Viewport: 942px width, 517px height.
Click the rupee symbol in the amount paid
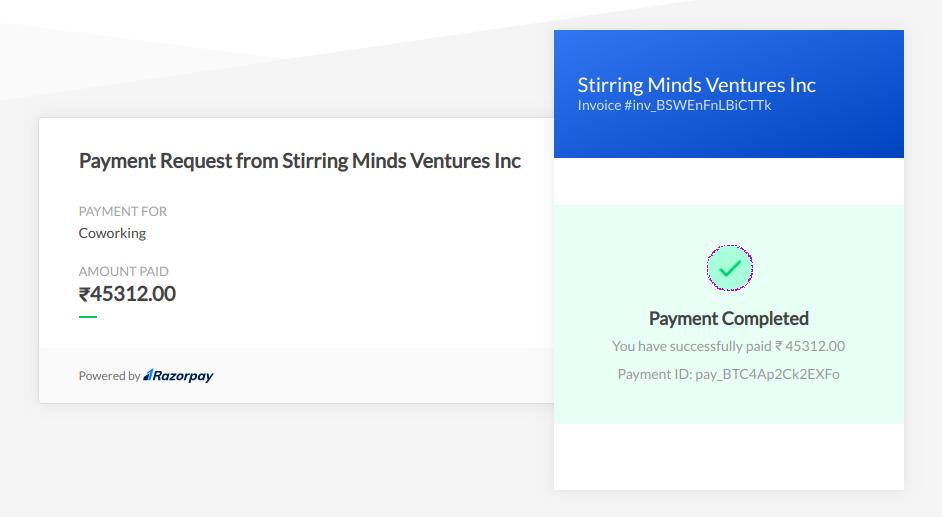84,294
